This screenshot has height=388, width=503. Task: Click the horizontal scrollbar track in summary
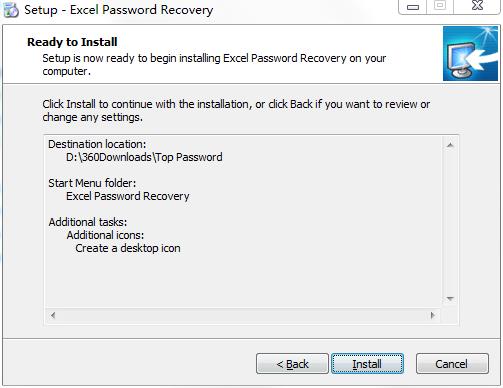(243, 315)
